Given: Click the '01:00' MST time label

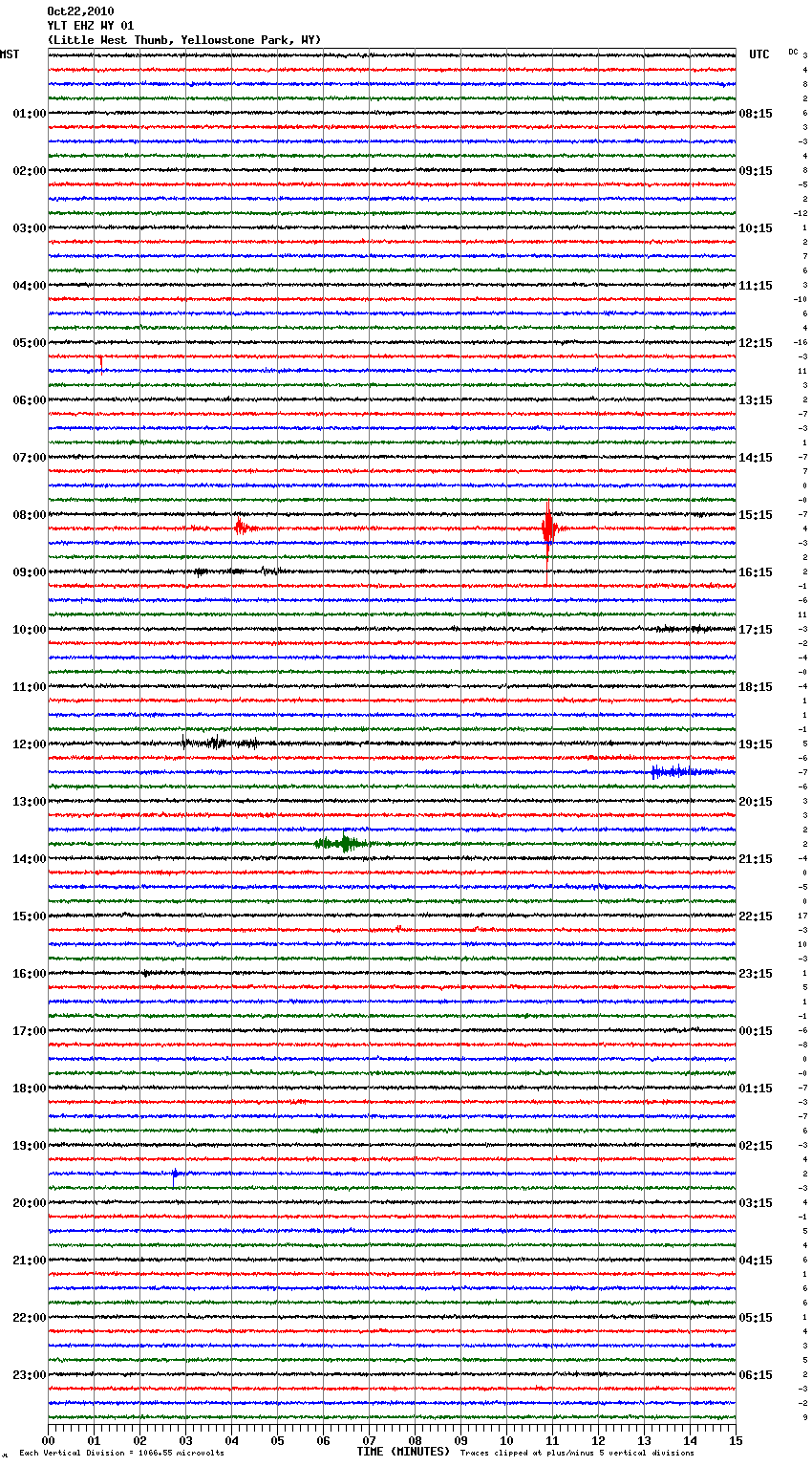Looking at the screenshot, I should 30,114.
